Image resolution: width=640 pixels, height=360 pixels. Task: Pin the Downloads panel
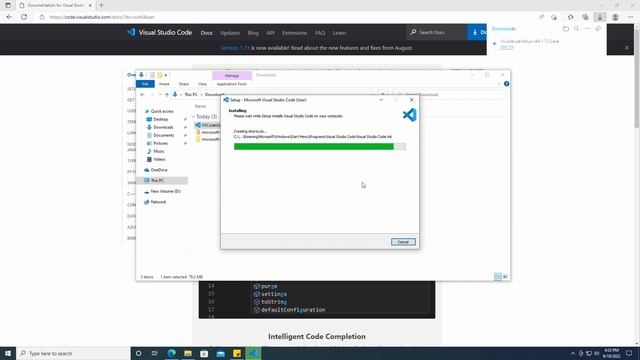click(x=598, y=29)
